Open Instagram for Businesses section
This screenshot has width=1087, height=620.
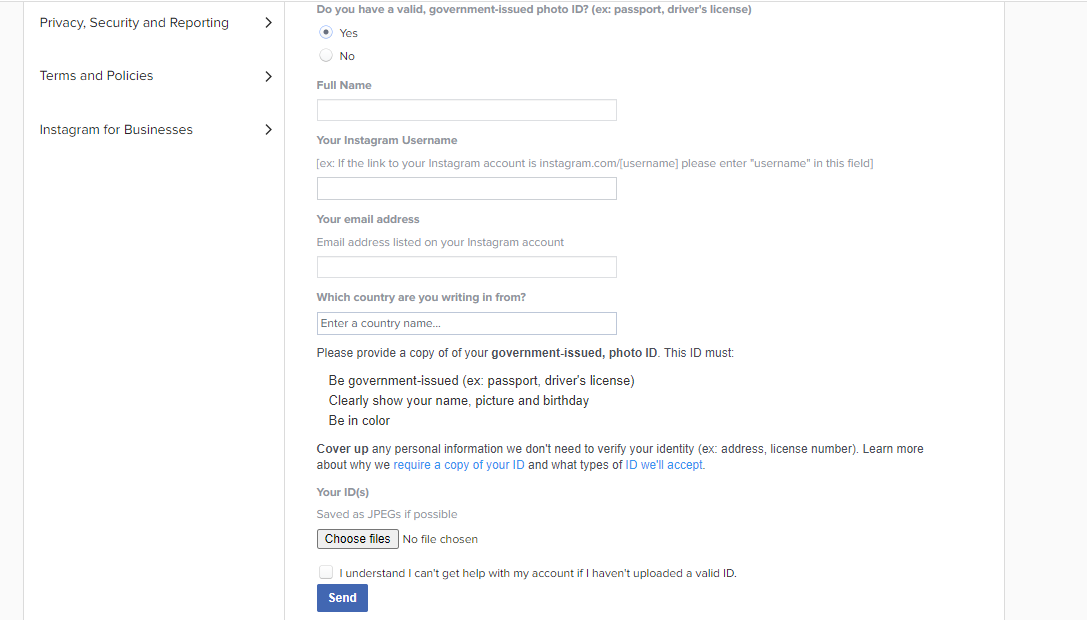click(116, 130)
